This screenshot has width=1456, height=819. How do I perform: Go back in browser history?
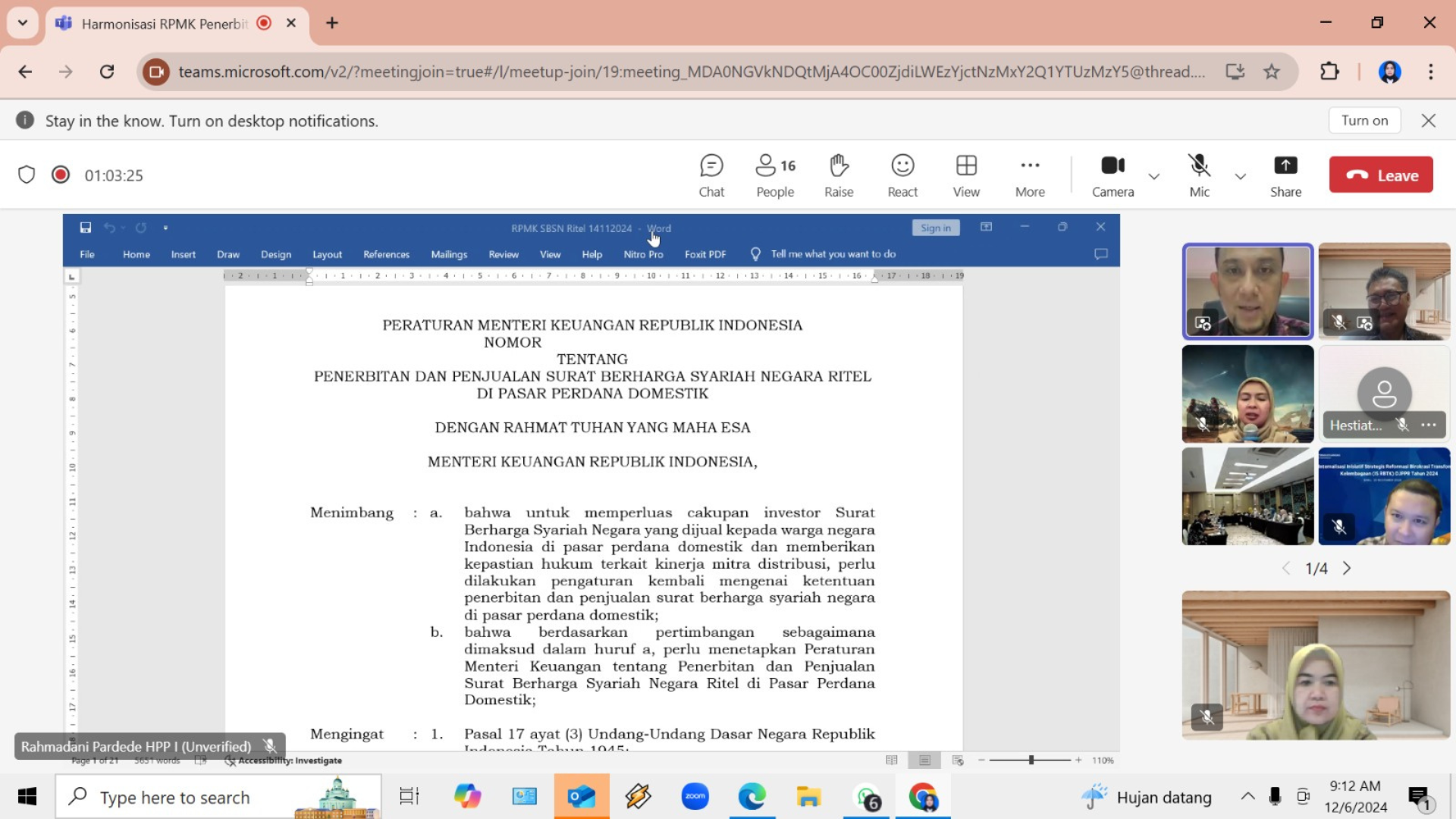[x=25, y=71]
